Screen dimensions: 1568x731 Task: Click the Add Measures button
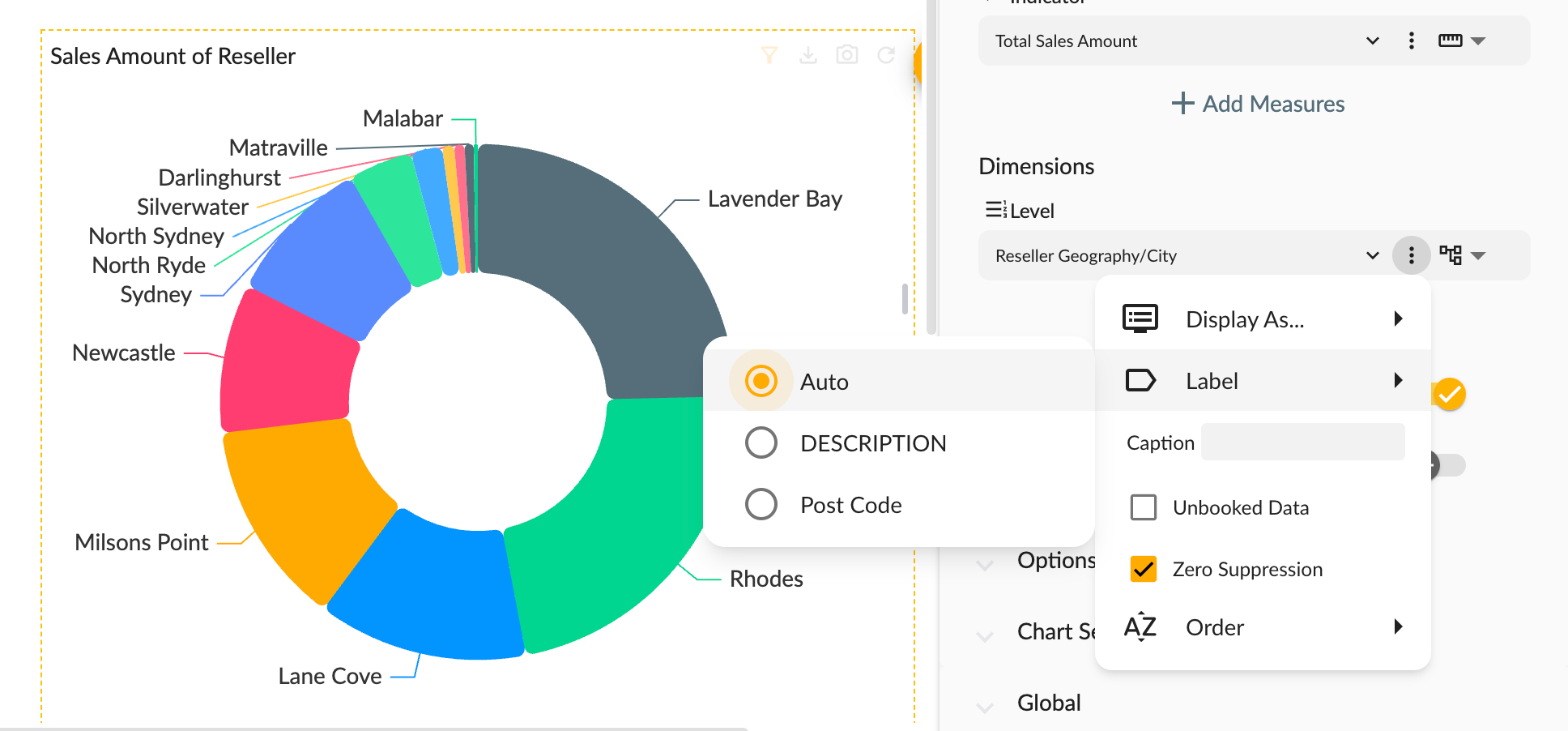click(x=1258, y=104)
